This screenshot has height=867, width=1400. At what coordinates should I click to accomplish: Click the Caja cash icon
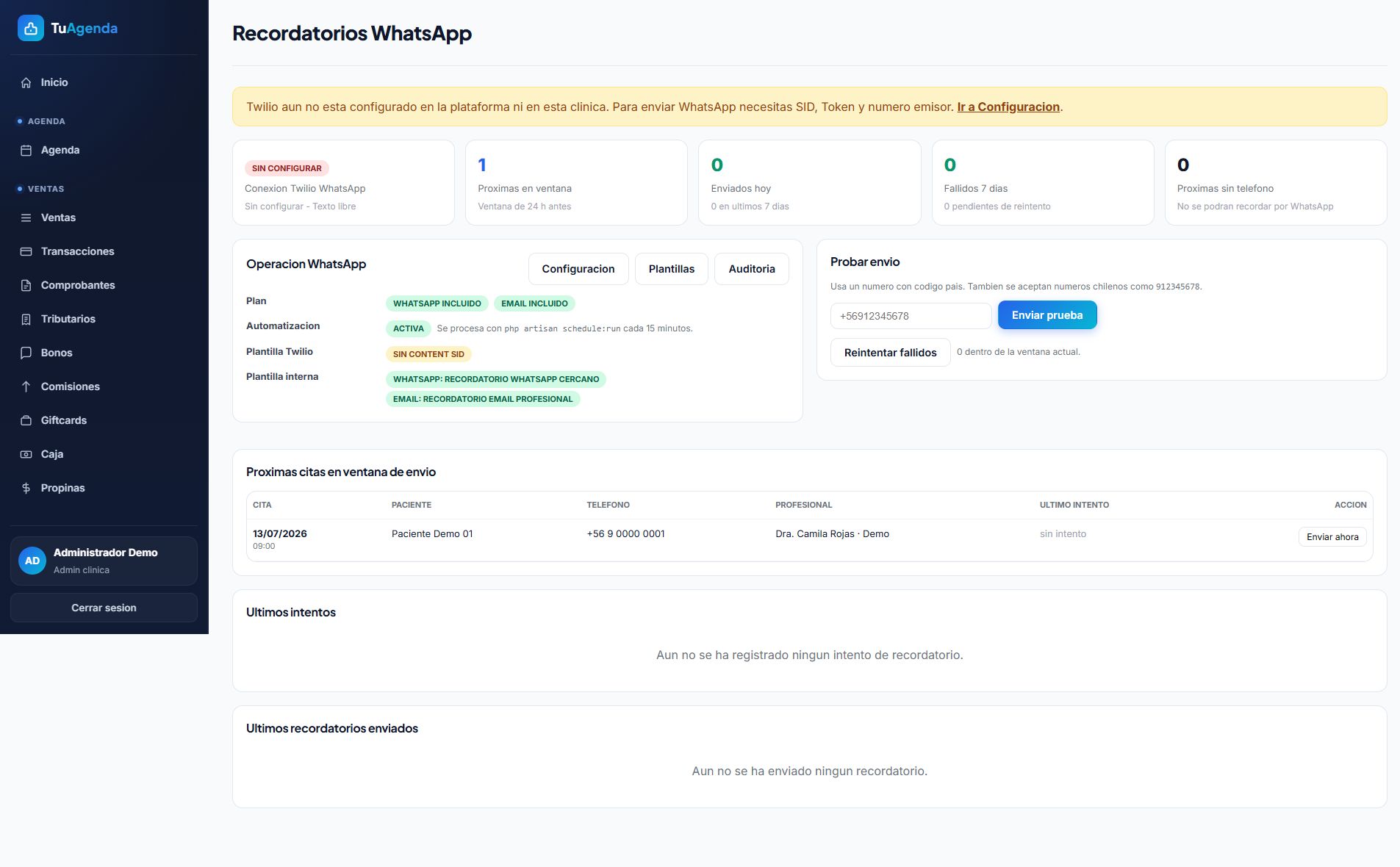pyautogui.click(x=26, y=454)
